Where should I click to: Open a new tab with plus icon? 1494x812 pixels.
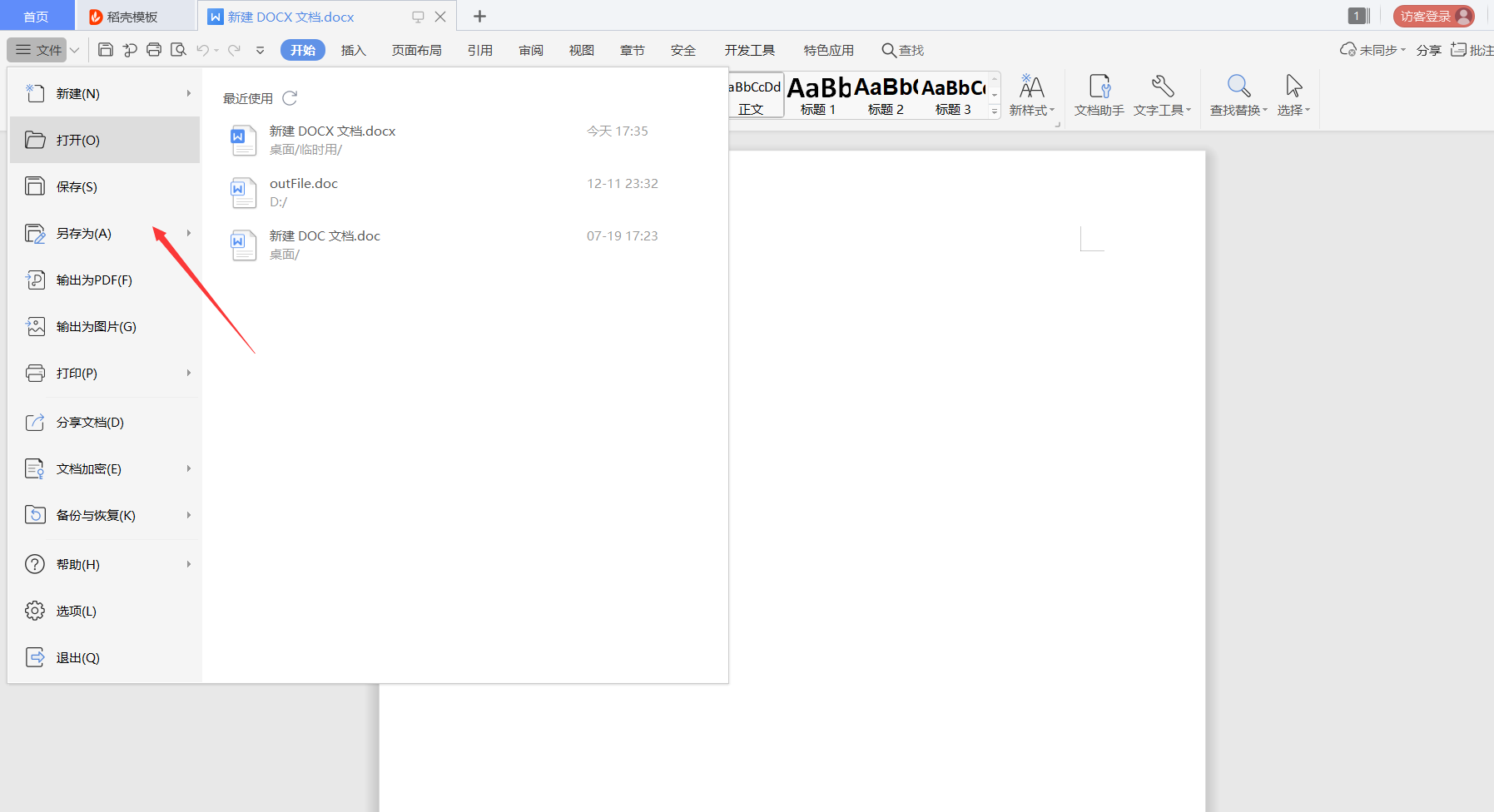pyautogui.click(x=479, y=16)
